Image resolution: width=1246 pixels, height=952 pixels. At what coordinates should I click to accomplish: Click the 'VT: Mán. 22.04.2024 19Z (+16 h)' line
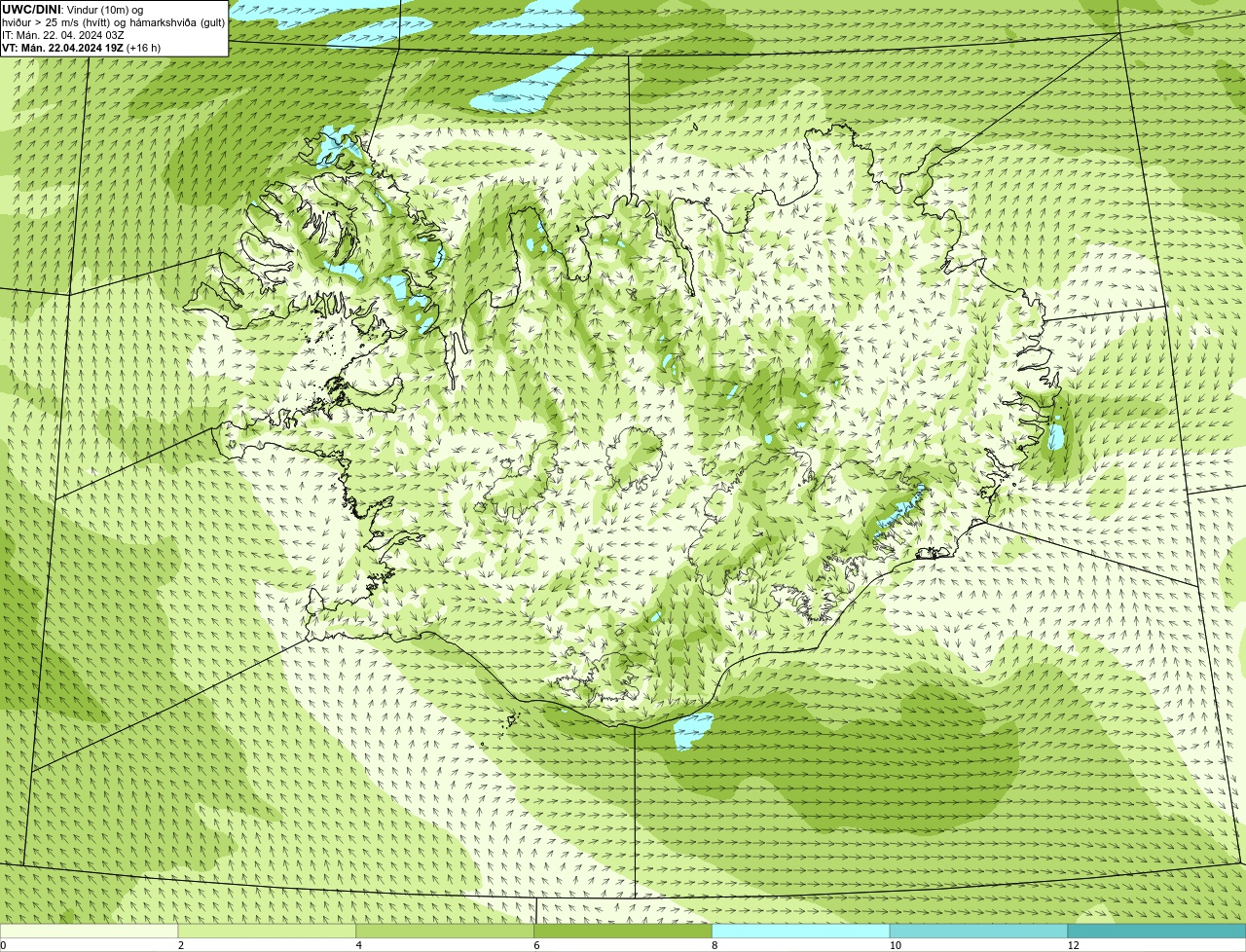[81, 48]
